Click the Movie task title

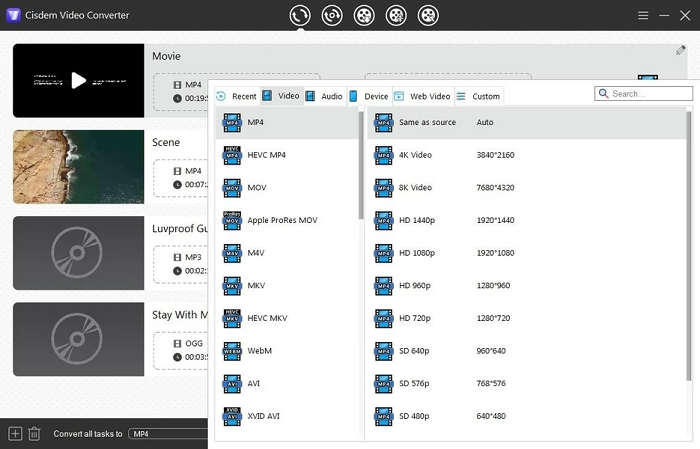[166, 56]
